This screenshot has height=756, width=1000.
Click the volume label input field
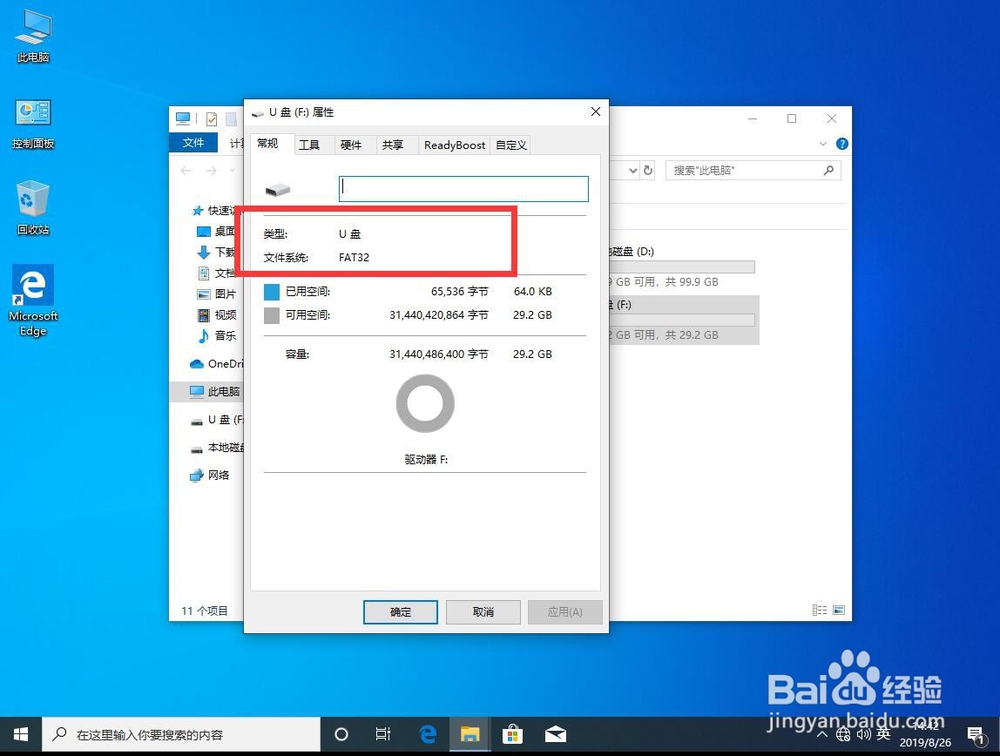pos(463,188)
